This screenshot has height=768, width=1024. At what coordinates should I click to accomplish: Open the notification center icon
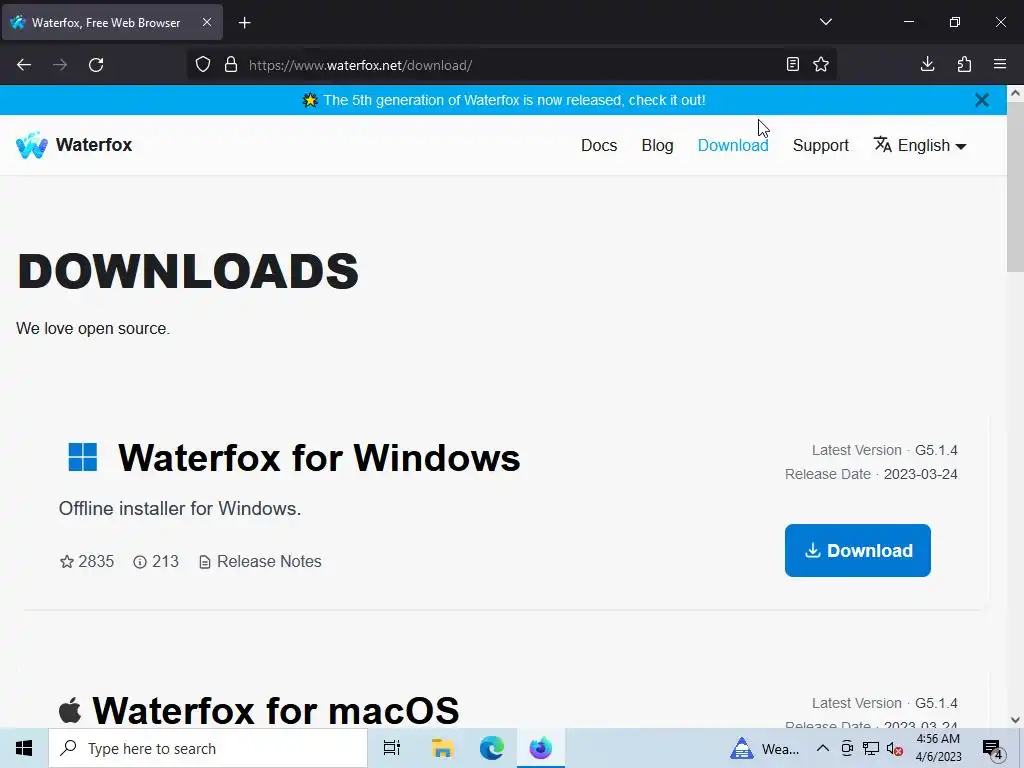point(993,749)
